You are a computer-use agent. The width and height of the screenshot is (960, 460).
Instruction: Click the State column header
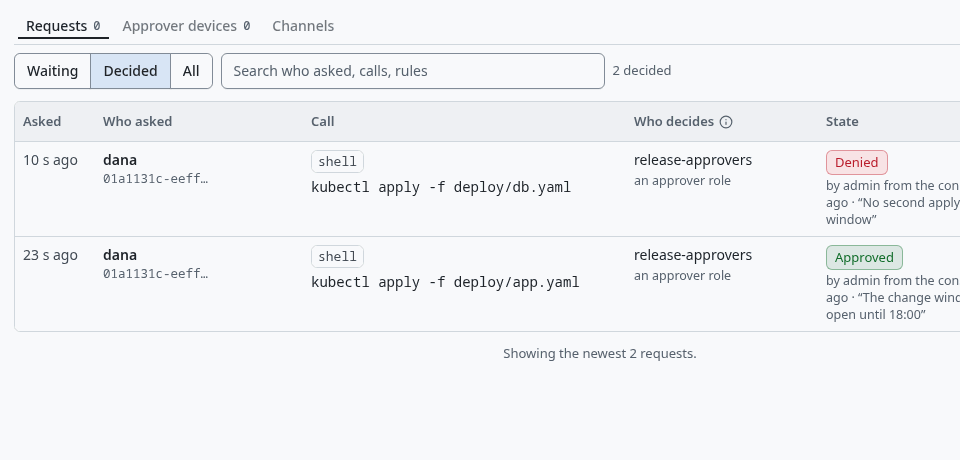point(842,122)
